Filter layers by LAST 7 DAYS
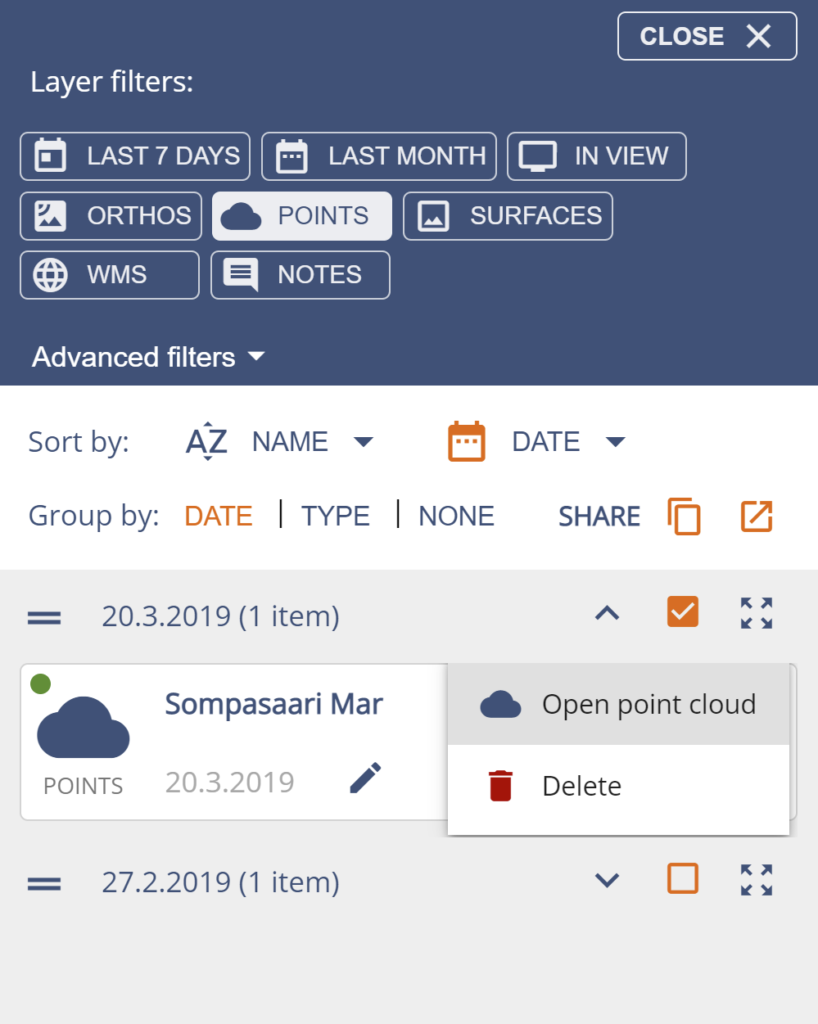 click(135, 156)
